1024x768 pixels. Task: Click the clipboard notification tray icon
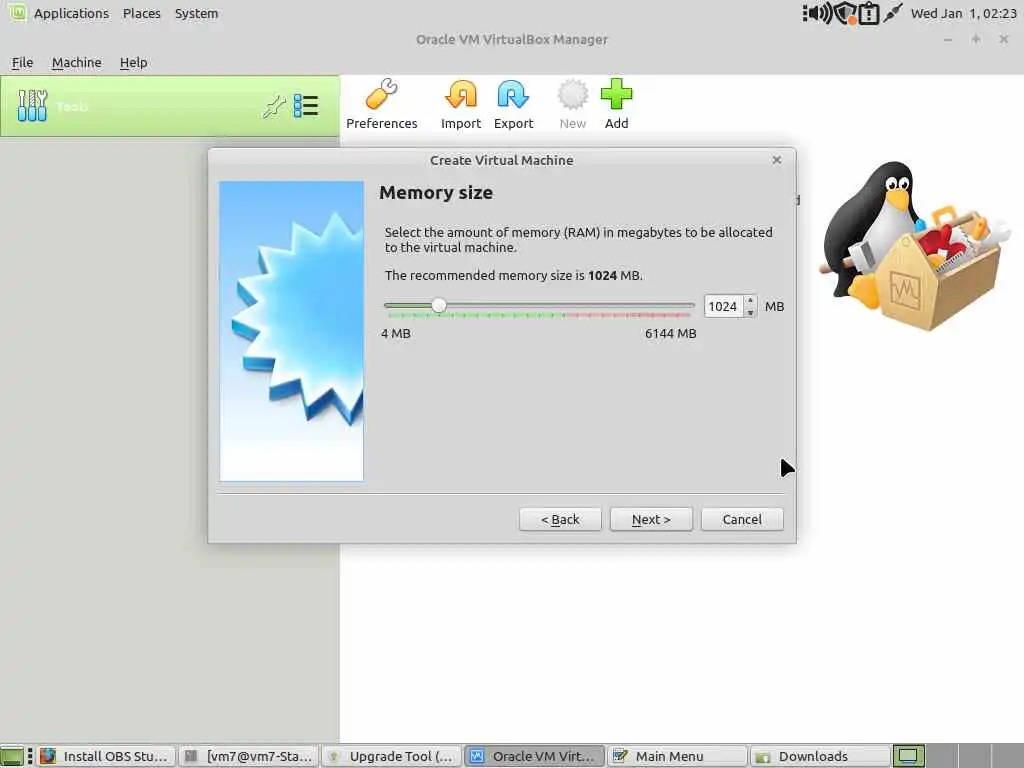coord(869,13)
